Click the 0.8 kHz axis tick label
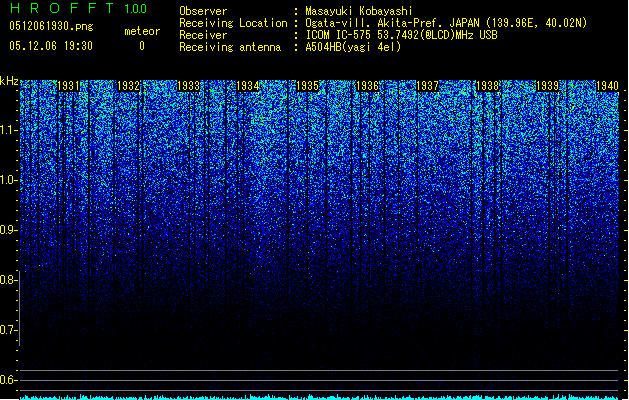The image size is (629, 400). 7,280
